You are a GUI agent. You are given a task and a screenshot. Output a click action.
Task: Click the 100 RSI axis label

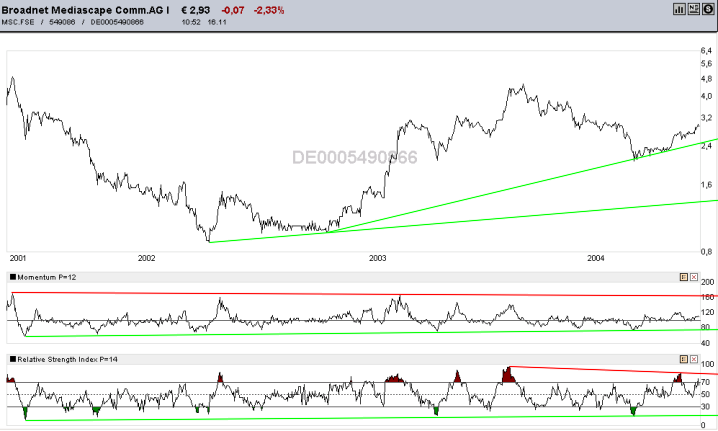(707, 364)
